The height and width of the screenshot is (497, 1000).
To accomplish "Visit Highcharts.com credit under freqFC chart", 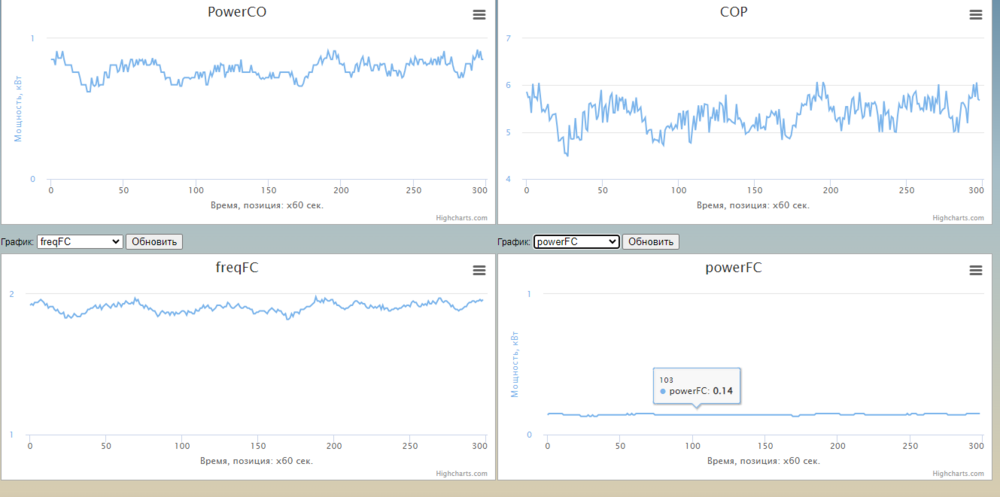I will [462, 473].
